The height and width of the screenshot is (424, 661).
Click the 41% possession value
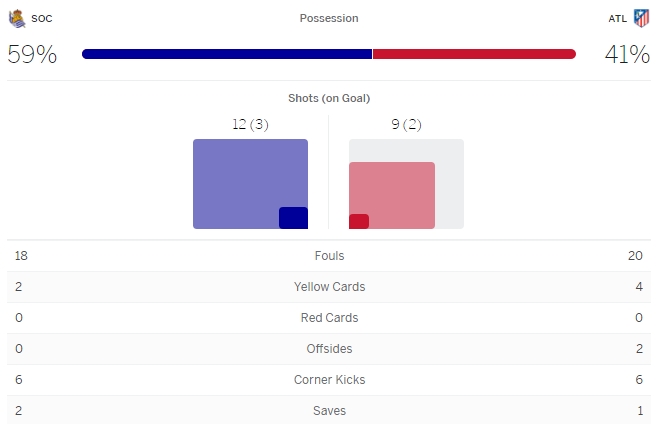pos(627,55)
